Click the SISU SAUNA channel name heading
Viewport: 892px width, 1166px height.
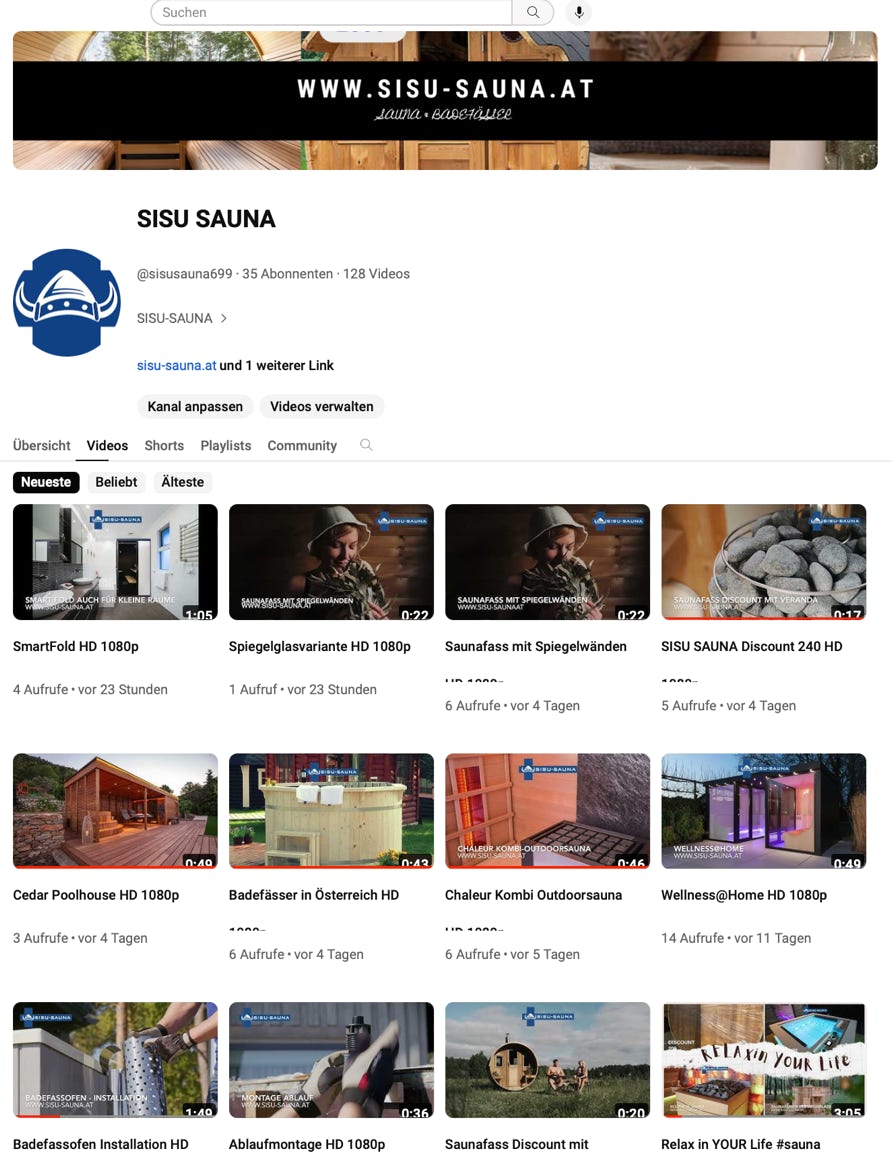click(x=206, y=219)
